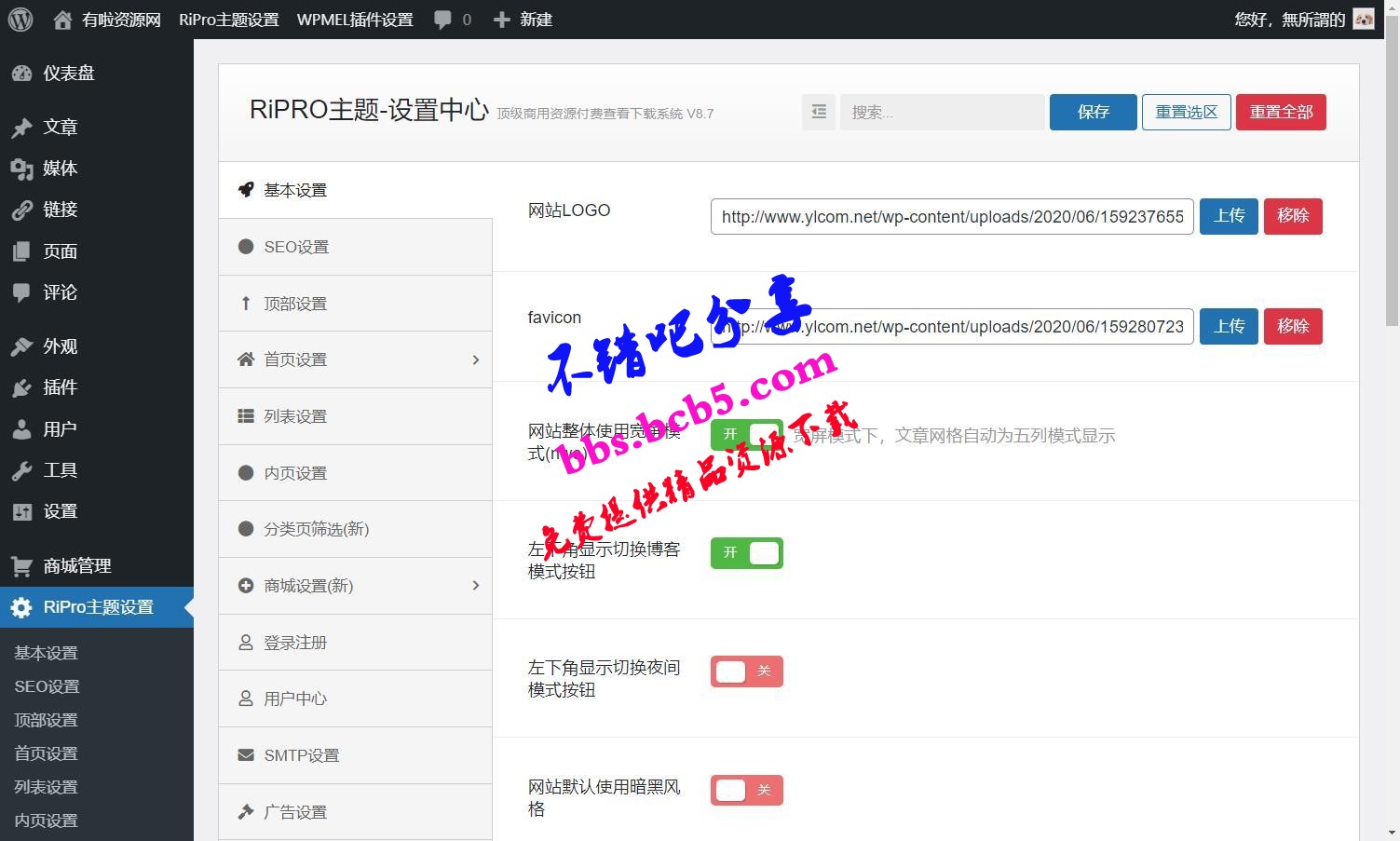Click the 链接 chain icon
1400x841 pixels.
click(22, 210)
